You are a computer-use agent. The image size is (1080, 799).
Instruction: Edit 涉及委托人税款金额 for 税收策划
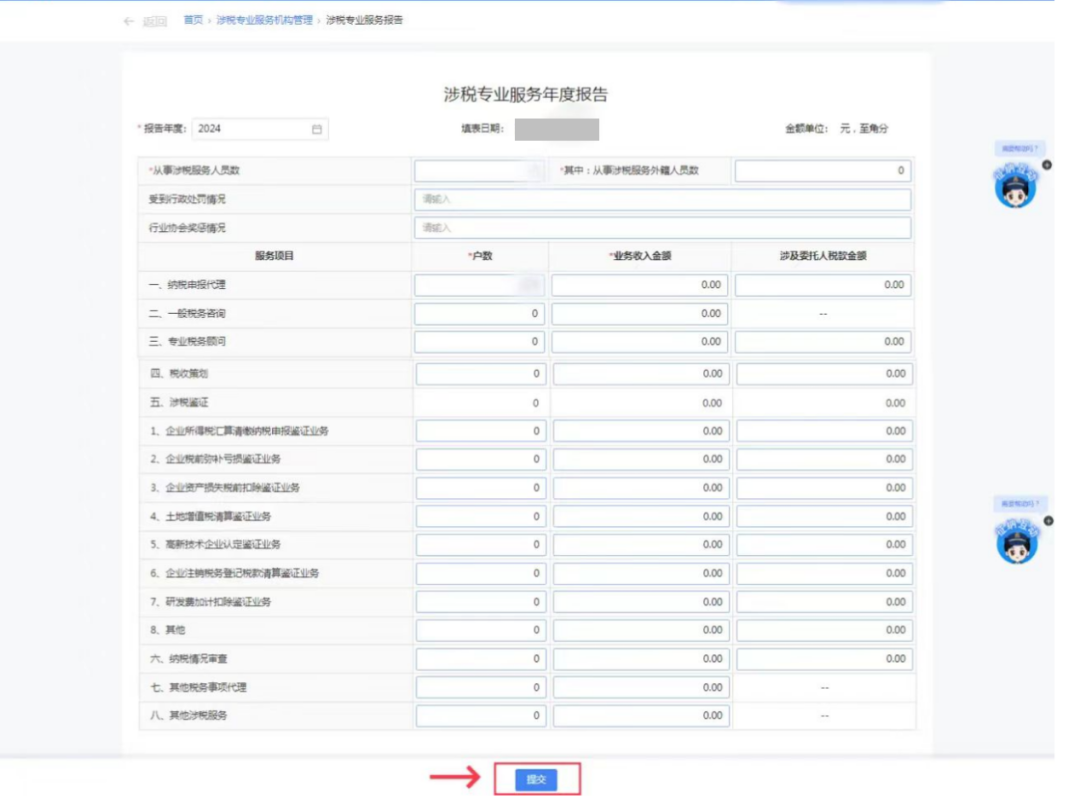820,373
